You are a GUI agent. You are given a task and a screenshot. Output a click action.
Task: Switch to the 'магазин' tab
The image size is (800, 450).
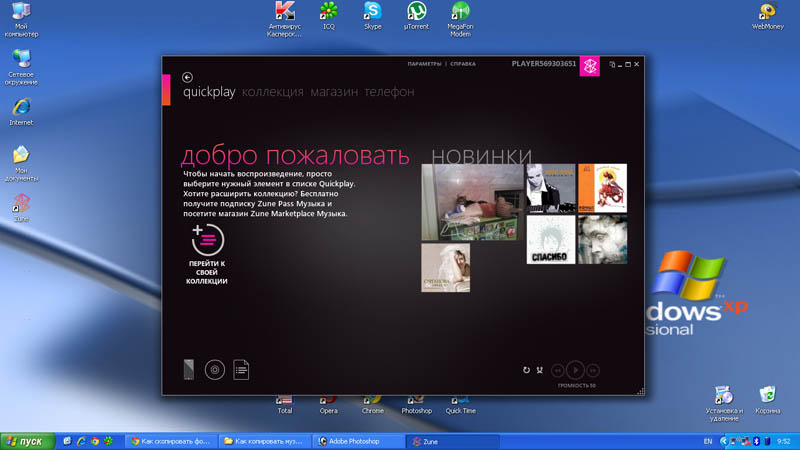point(334,92)
